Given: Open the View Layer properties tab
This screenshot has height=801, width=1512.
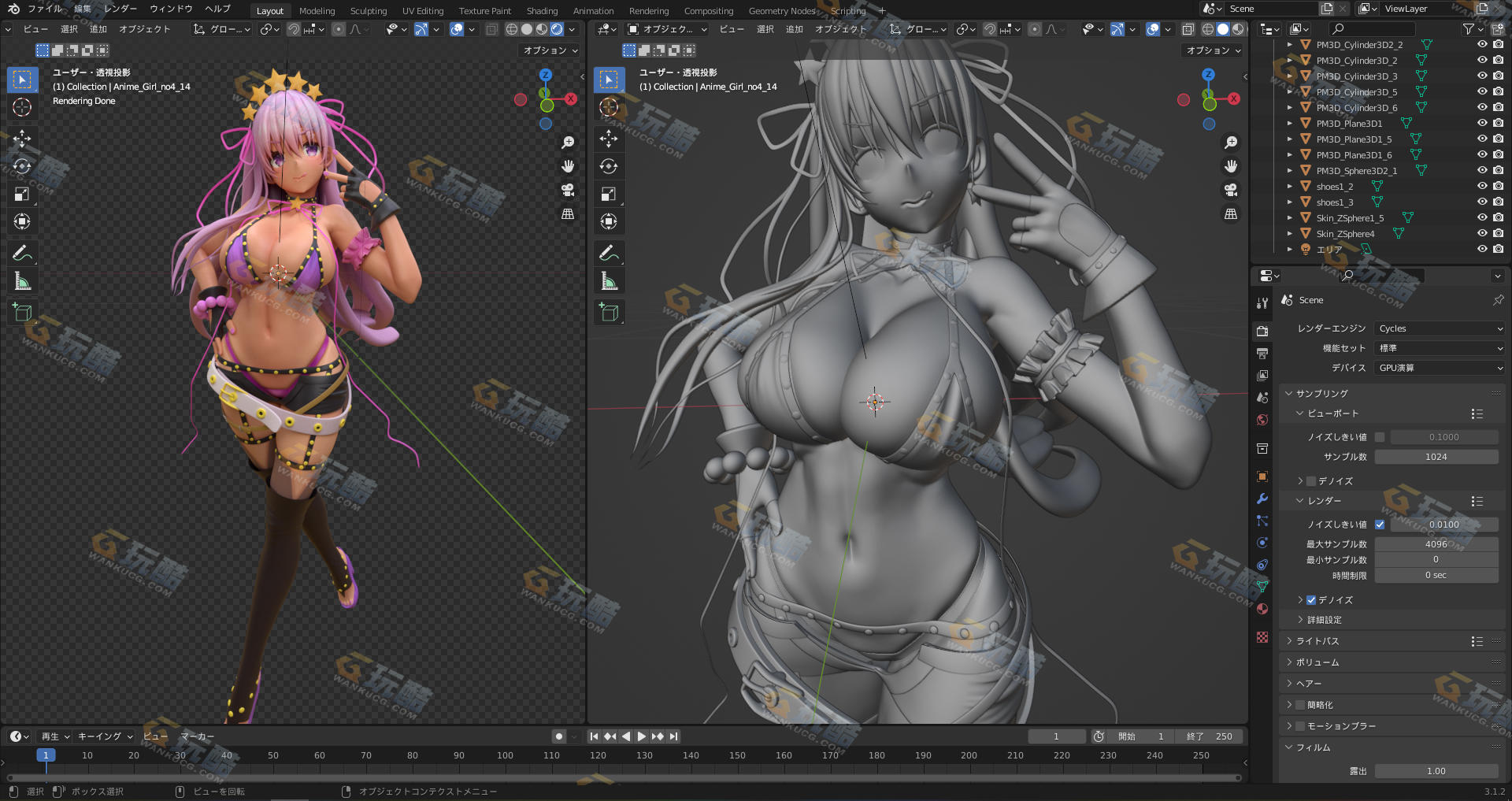Looking at the screenshot, I should click(x=1262, y=376).
